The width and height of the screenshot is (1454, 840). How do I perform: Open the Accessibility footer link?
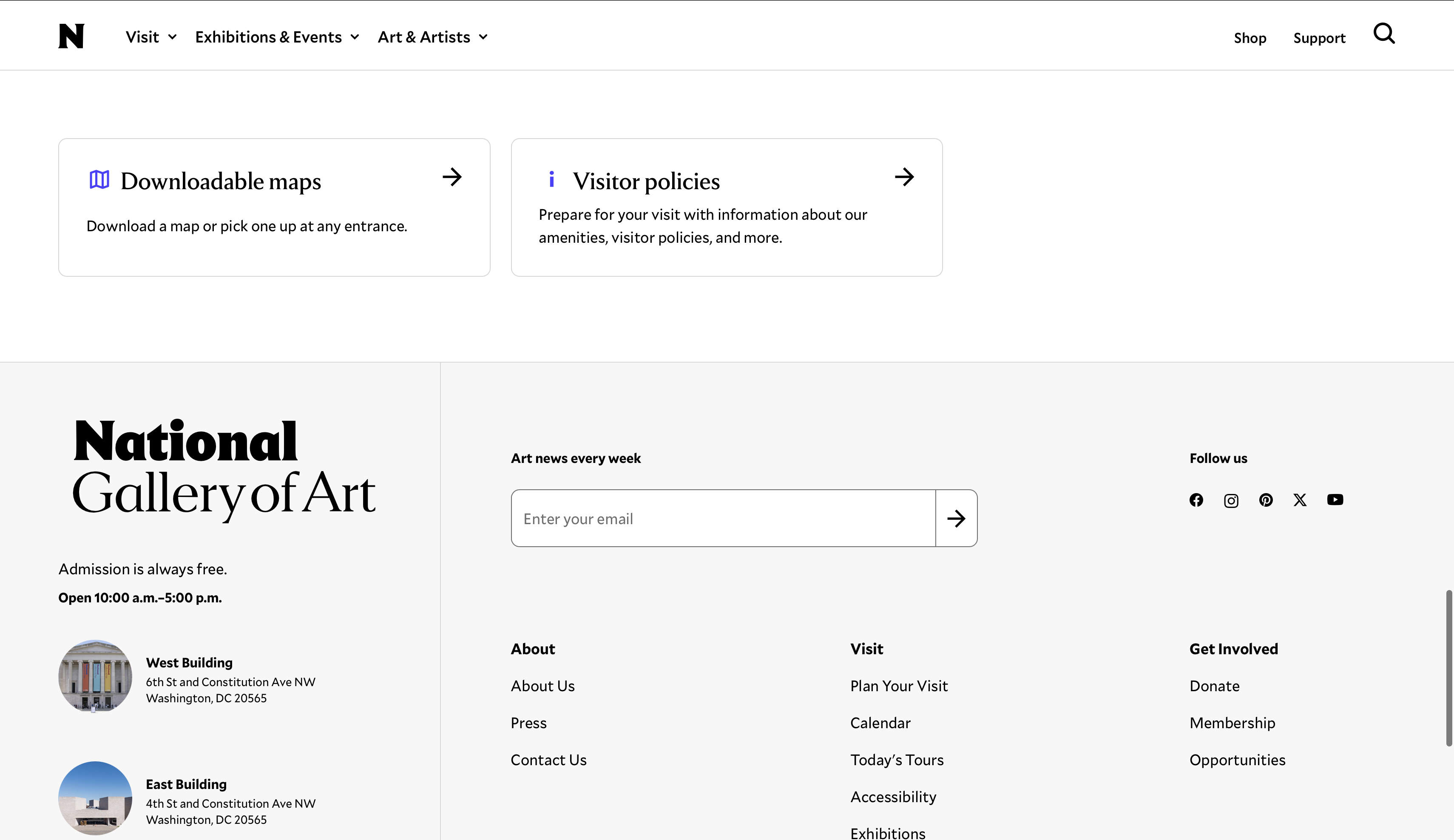[x=893, y=797]
